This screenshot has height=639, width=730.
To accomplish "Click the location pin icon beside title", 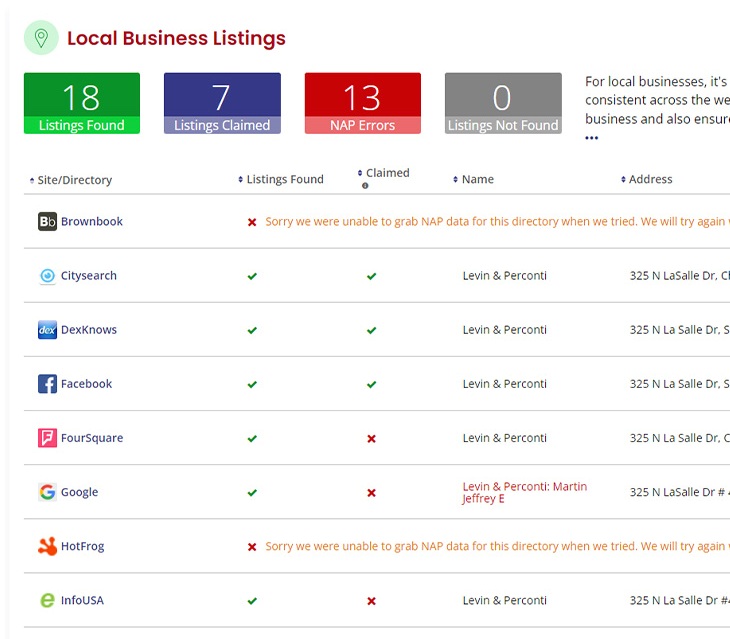I will pos(40,38).
